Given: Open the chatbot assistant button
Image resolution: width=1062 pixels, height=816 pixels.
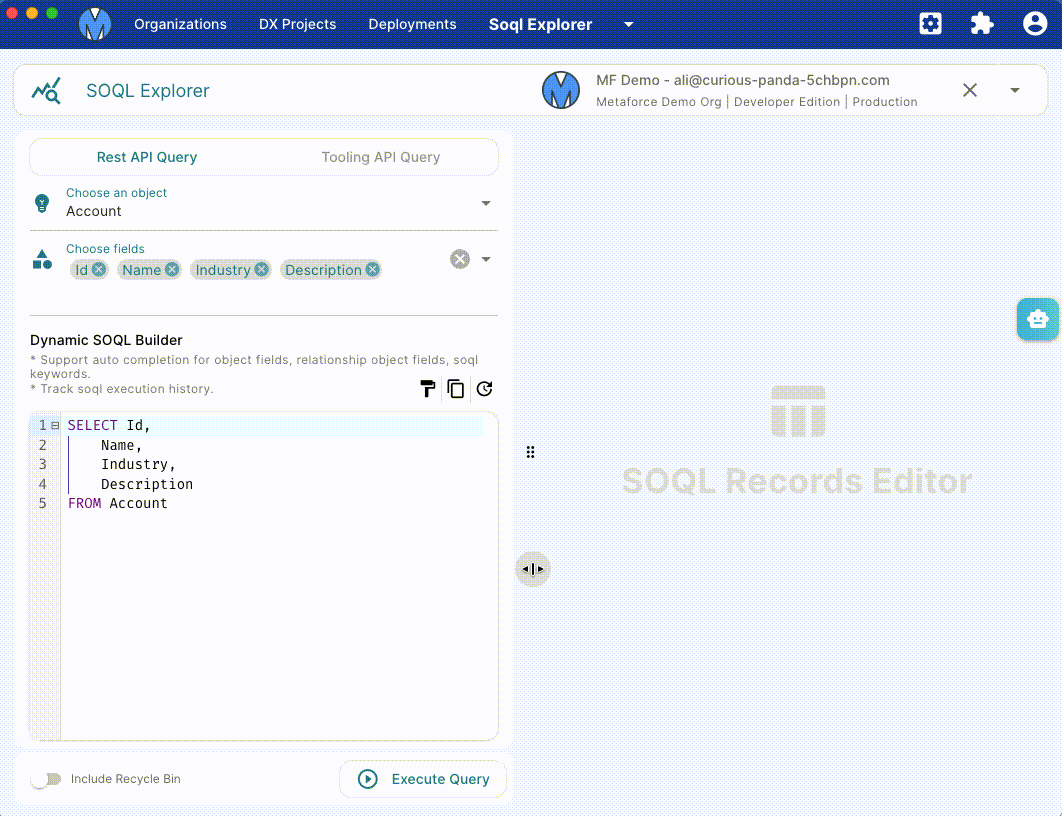Looking at the screenshot, I should (x=1038, y=319).
